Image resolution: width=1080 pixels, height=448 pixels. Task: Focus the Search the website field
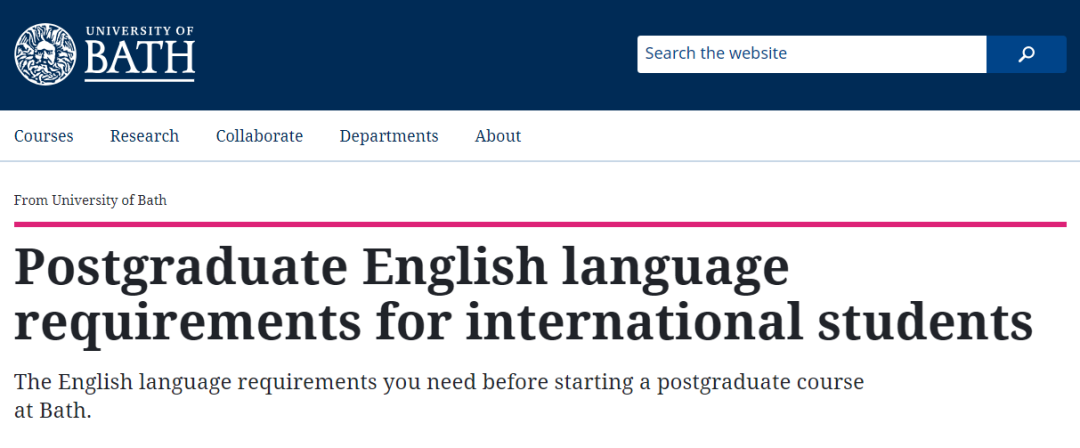811,54
